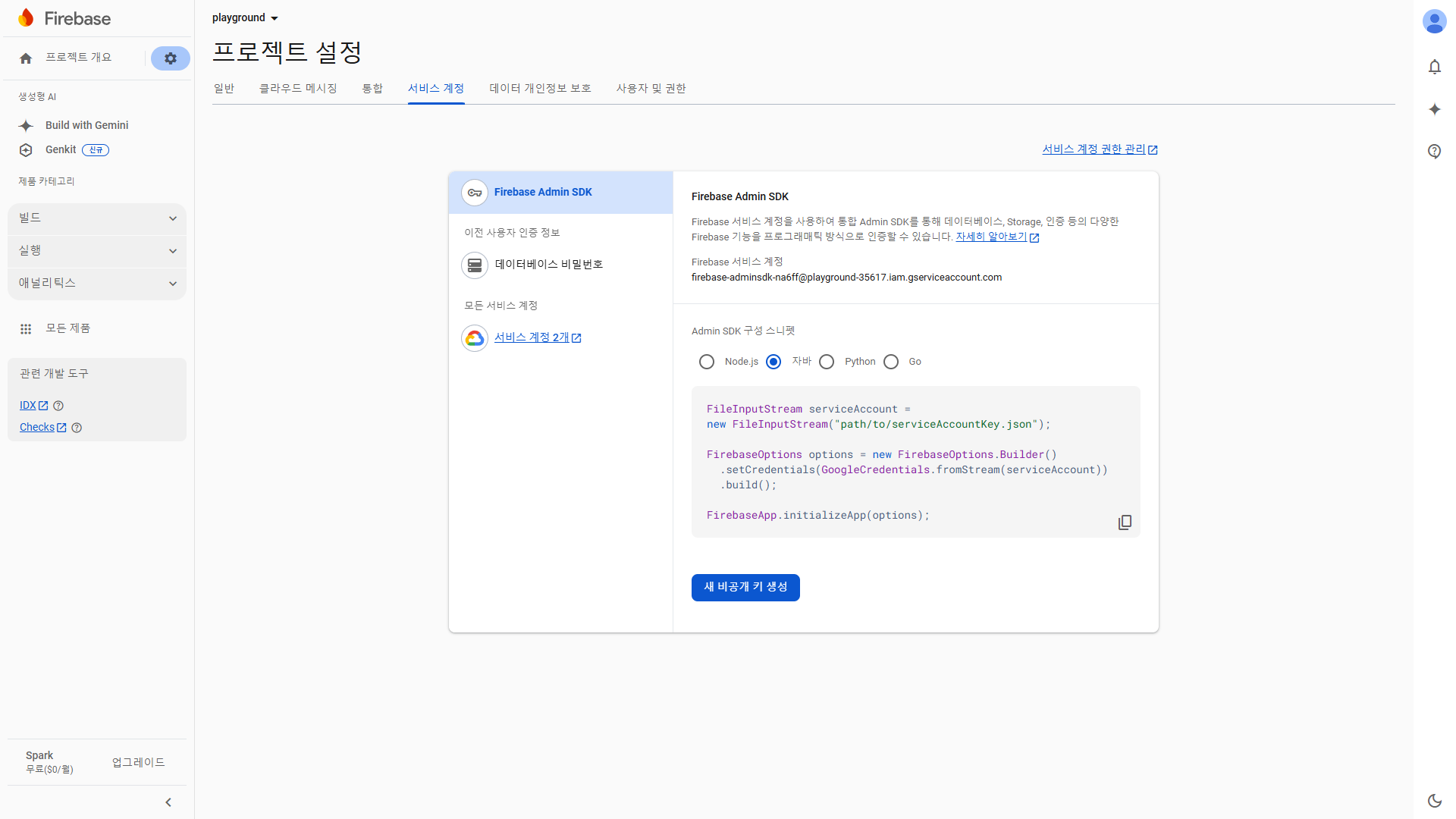The image size is (1456, 819).
Task: Collapse the sidebar with the chevron arrow
Action: point(168,802)
